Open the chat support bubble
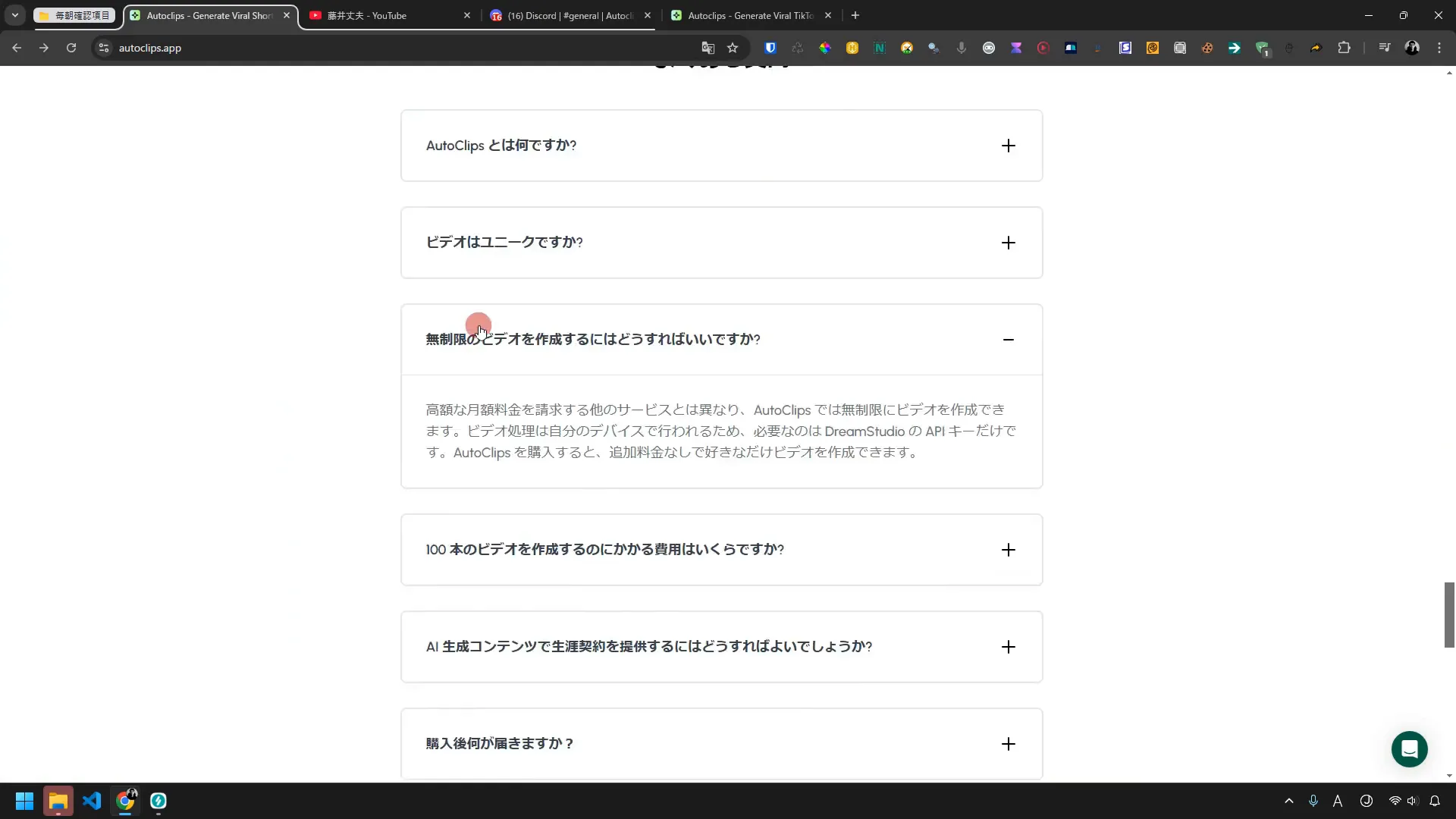Viewport: 1456px width, 819px height. pyautogui.click(x=1410, y=749)
